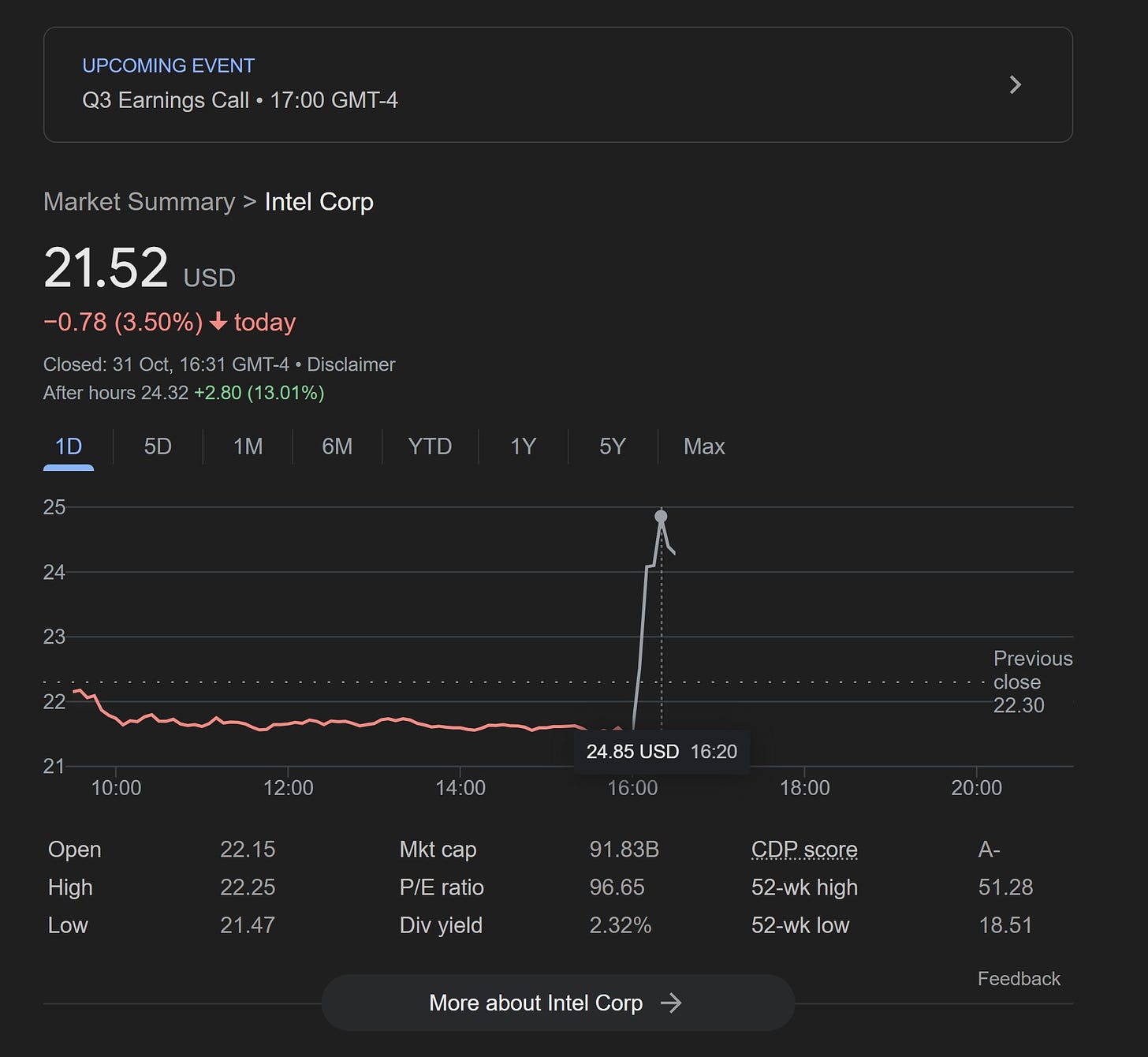Show the 1Y chart range
The height and width of the screenshot is (1057, 1148).
523,446
